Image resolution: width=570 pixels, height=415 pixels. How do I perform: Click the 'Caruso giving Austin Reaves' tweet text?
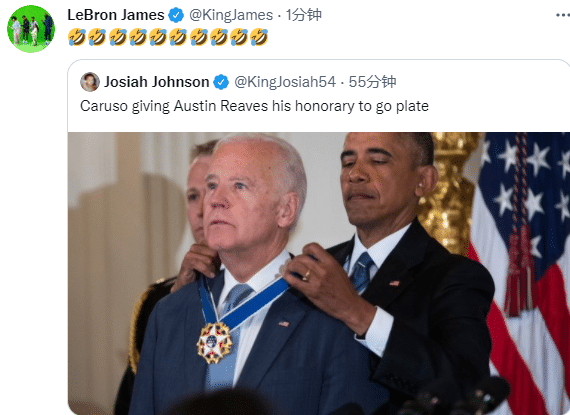(x=254, y=106)
